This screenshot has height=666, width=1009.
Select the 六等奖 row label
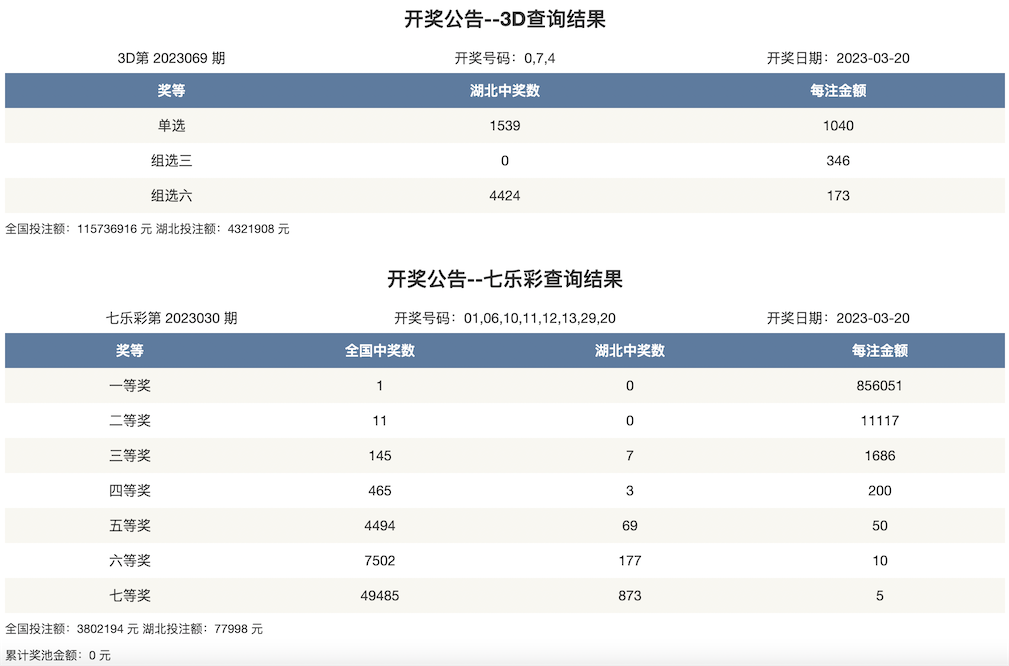click(x=129, y=560)
